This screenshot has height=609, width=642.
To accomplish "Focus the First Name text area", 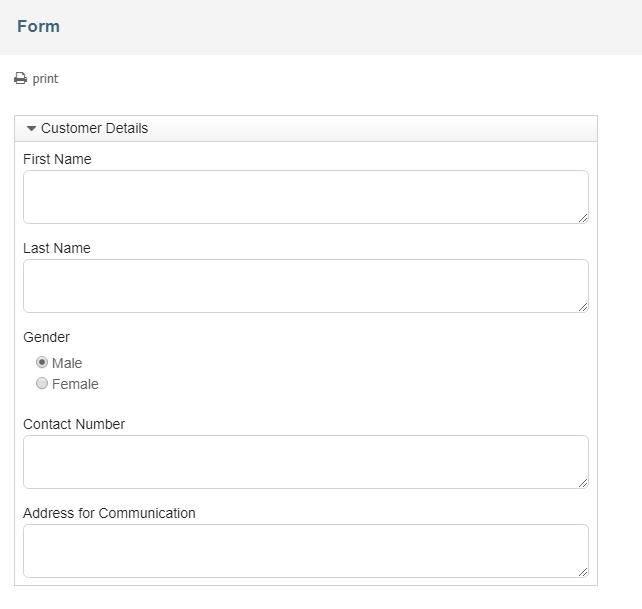I will coord(306,197).
